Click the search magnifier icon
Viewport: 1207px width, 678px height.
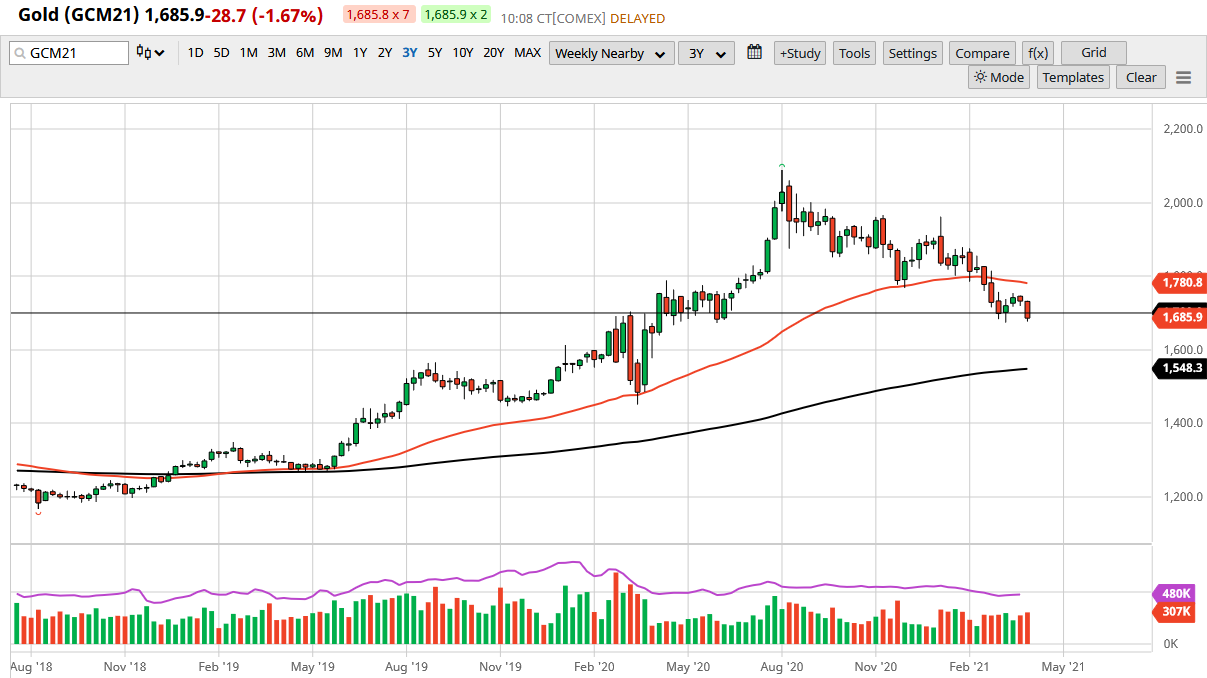[x=20, y=54]
